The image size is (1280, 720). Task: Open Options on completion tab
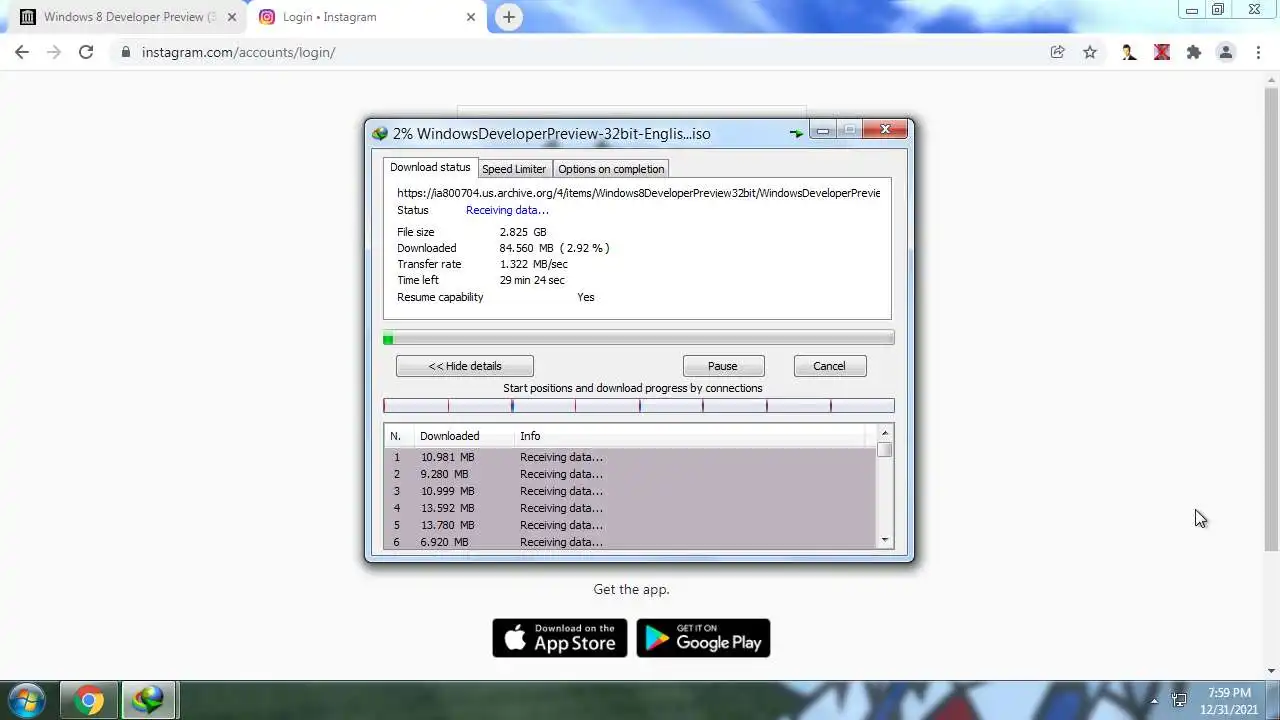point(611,169)
